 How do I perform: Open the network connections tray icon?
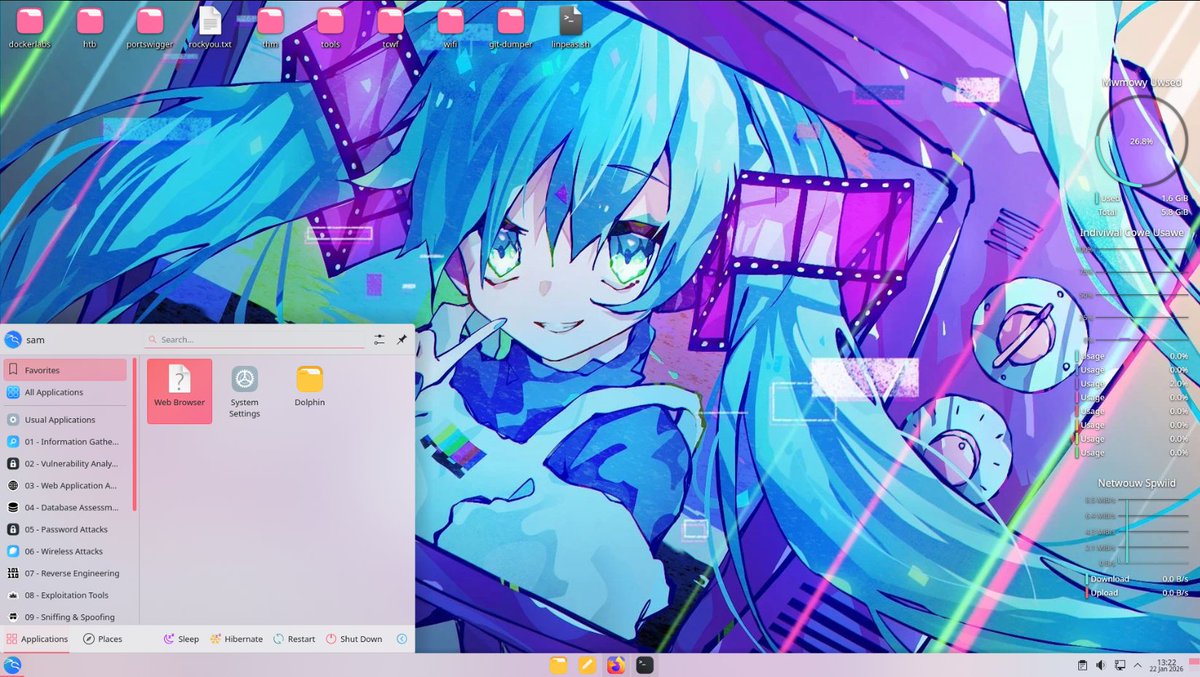(x=1120, y=665)
